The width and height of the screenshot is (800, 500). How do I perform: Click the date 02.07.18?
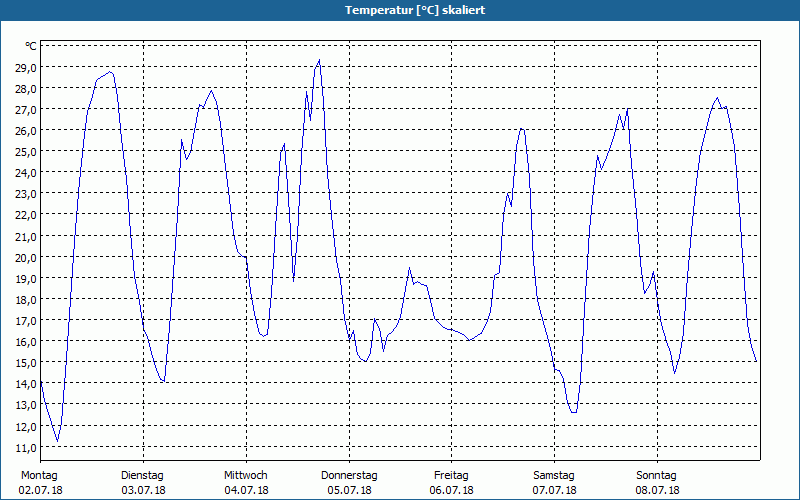coord(41,490)
